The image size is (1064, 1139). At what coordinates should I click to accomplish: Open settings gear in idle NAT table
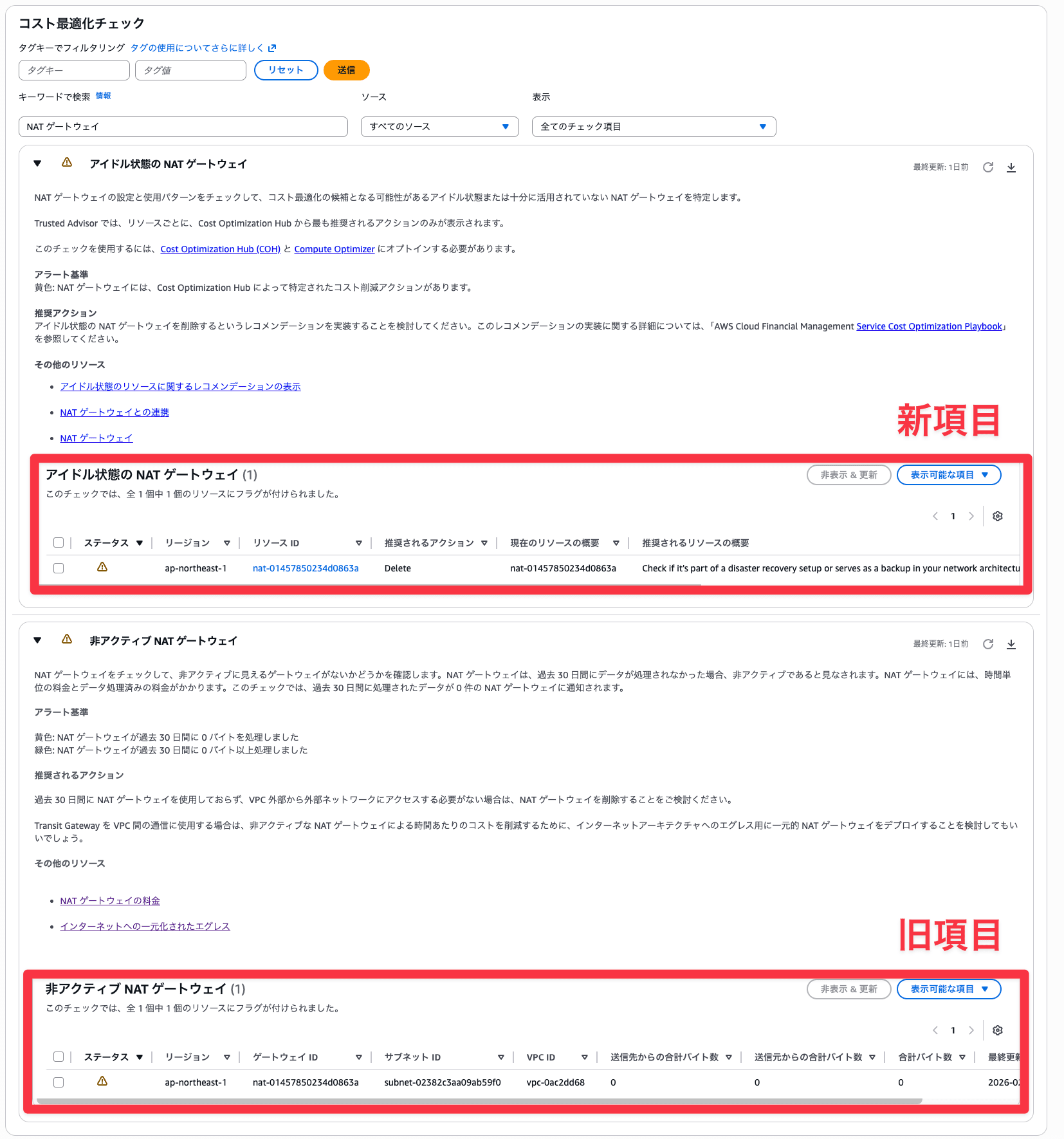pos(998,516)
